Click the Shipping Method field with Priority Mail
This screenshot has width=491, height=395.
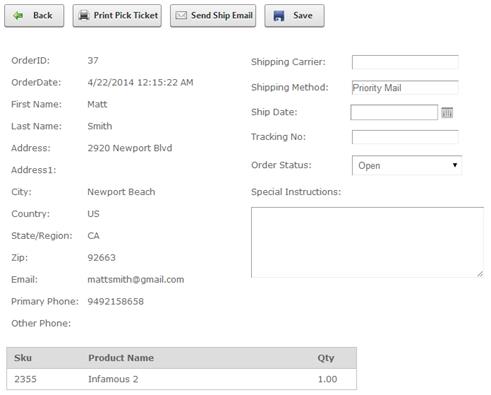[x=405, y=88]
